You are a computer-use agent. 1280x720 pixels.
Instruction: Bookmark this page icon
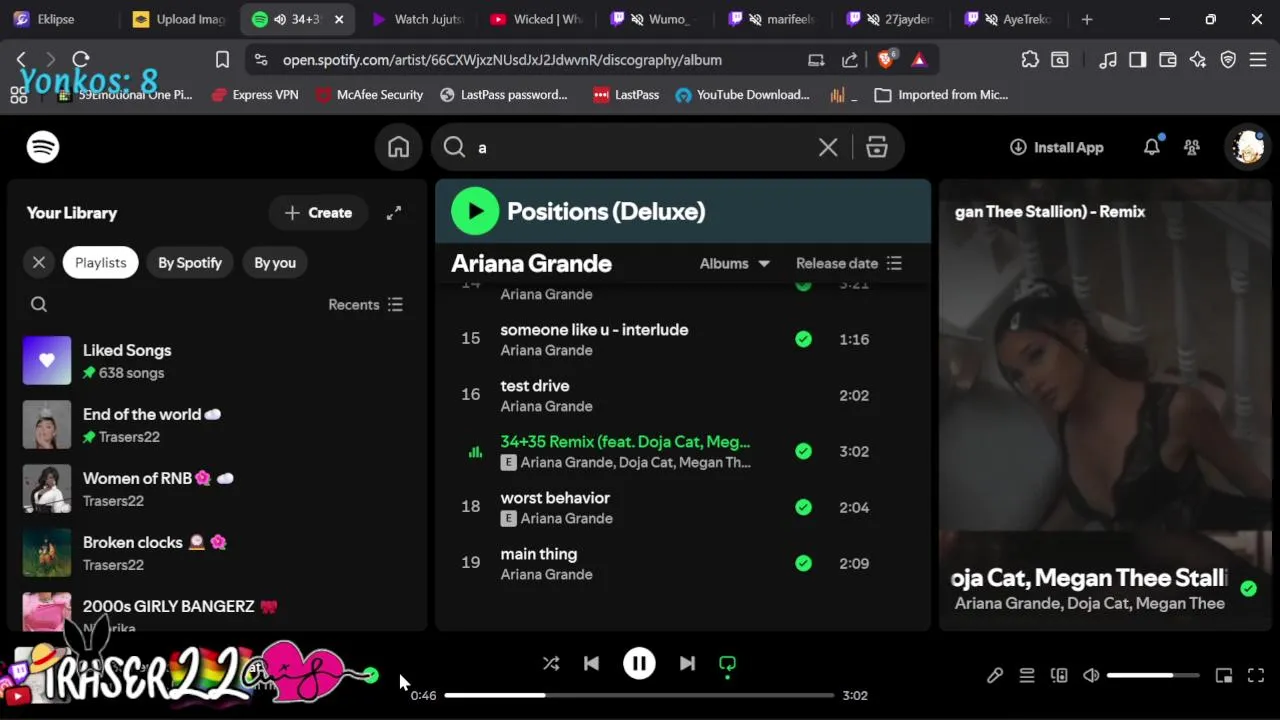tap(222, 60)
